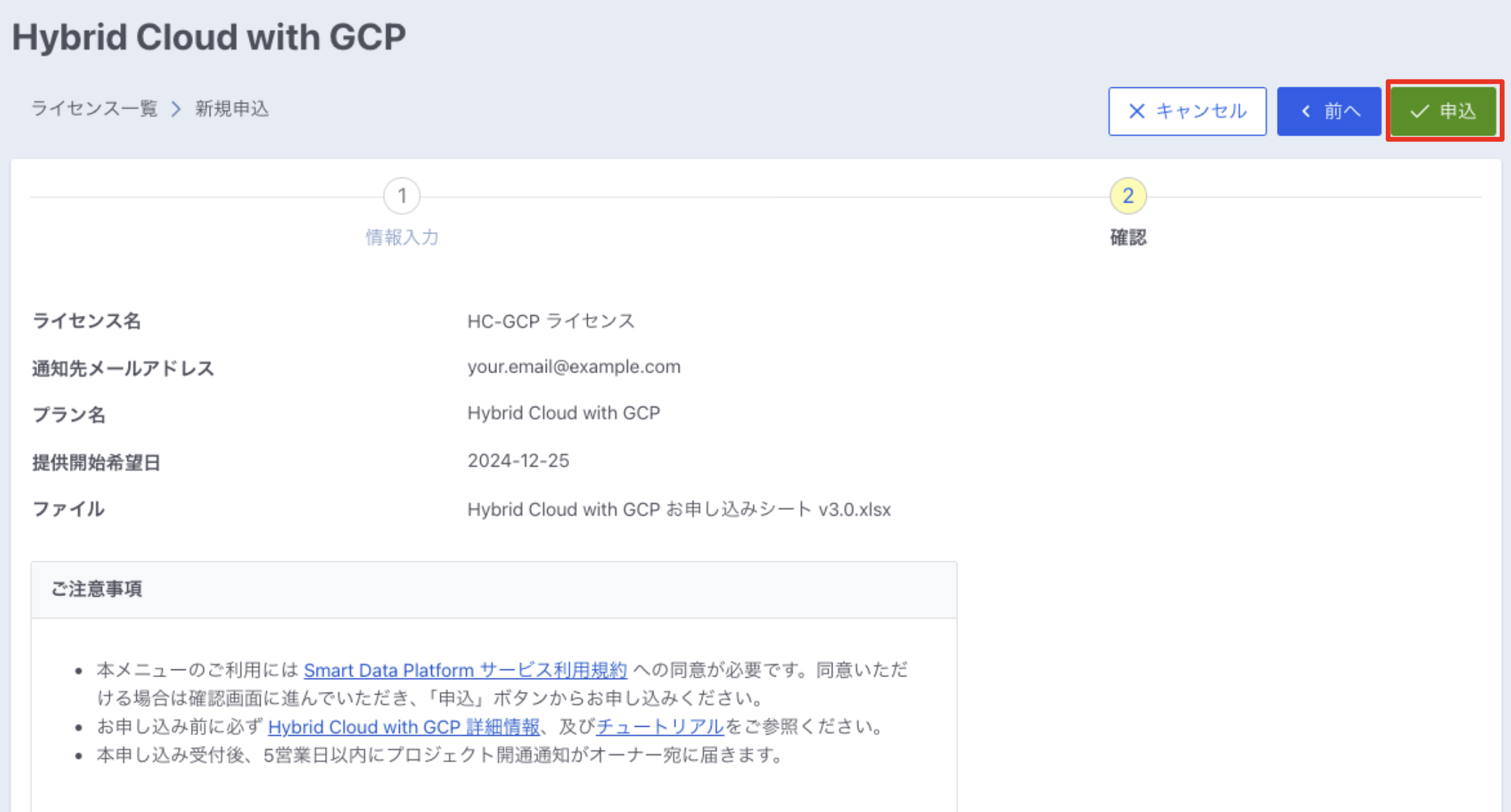Screen dimensions: 1511x812
Task: Open the チュートリアル link
Action: (x=660, y=727)
